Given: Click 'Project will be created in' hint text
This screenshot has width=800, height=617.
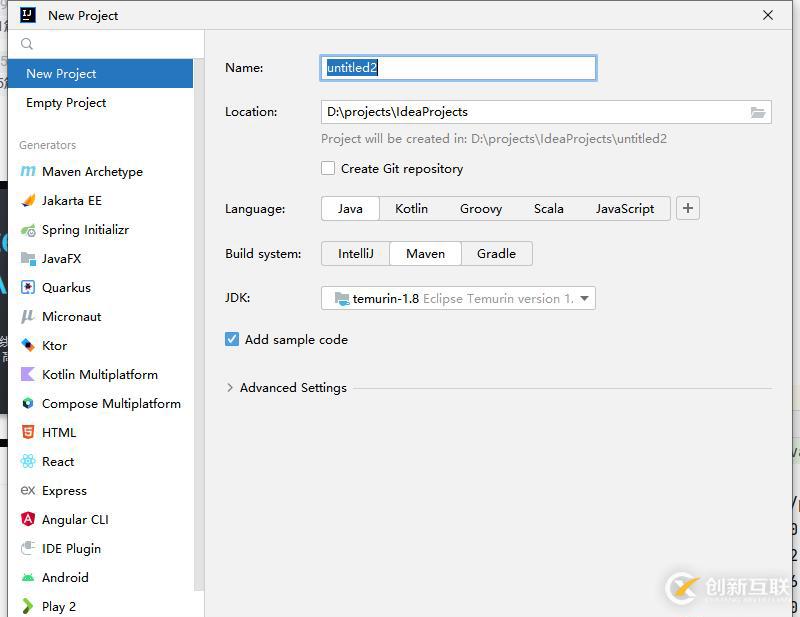Looking at the screenshot, I should (494, 139).
